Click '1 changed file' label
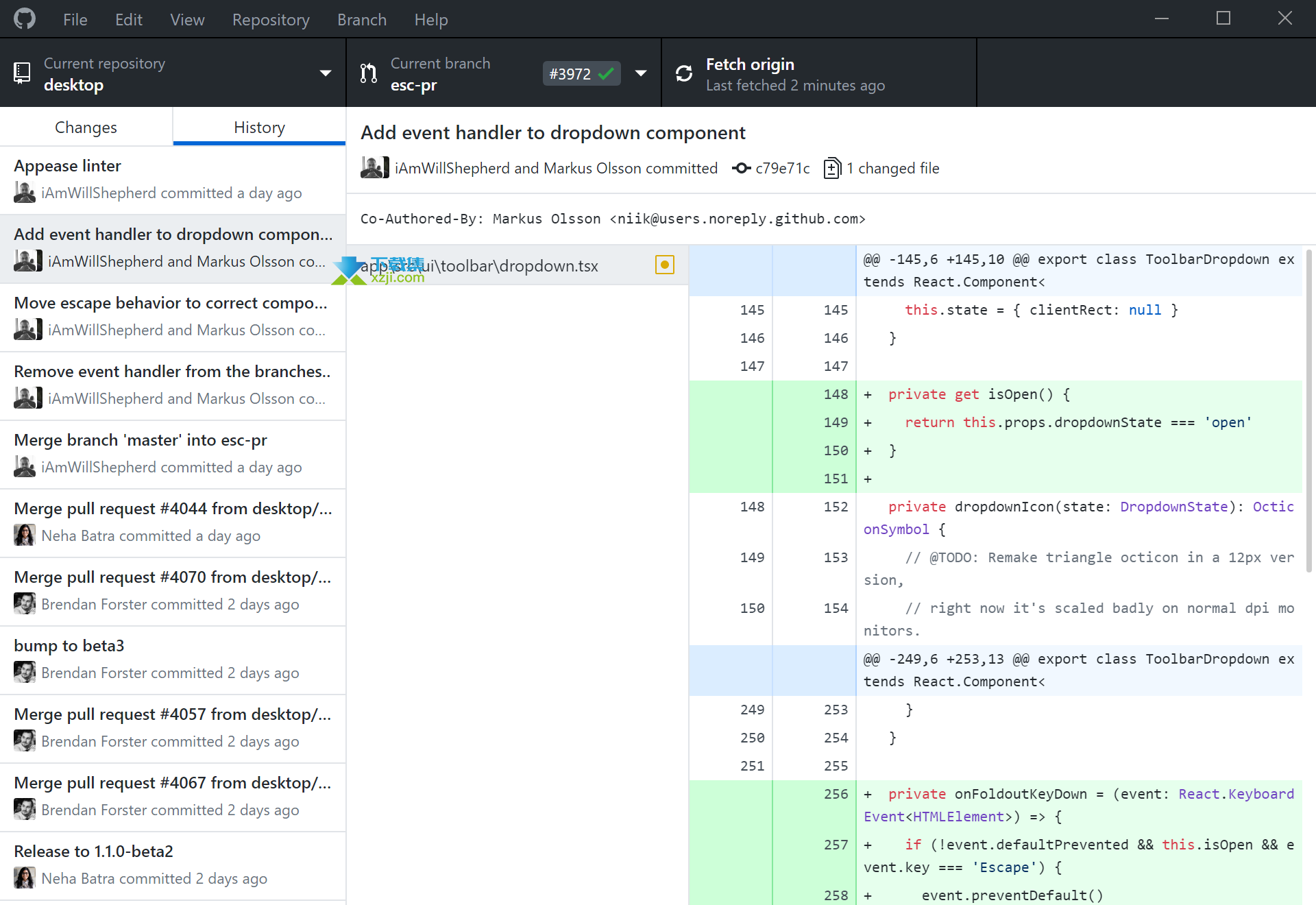 click(x=892, y=168)
